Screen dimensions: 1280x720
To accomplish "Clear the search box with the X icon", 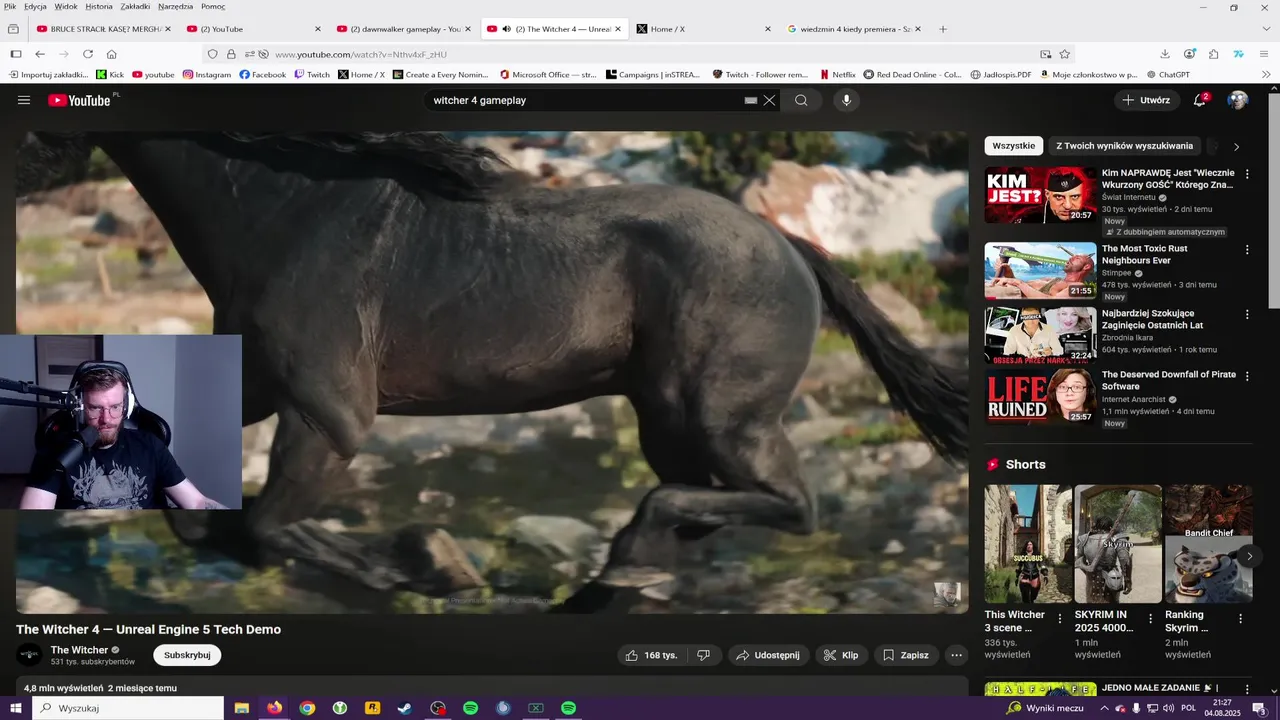I will point(769,100).
